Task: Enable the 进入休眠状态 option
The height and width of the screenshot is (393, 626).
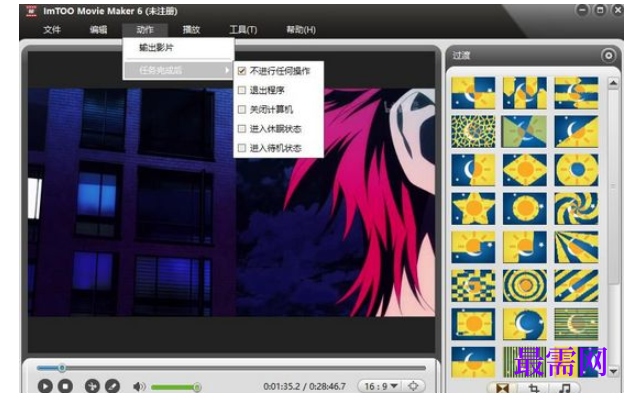Action: (x=242, y=129)
